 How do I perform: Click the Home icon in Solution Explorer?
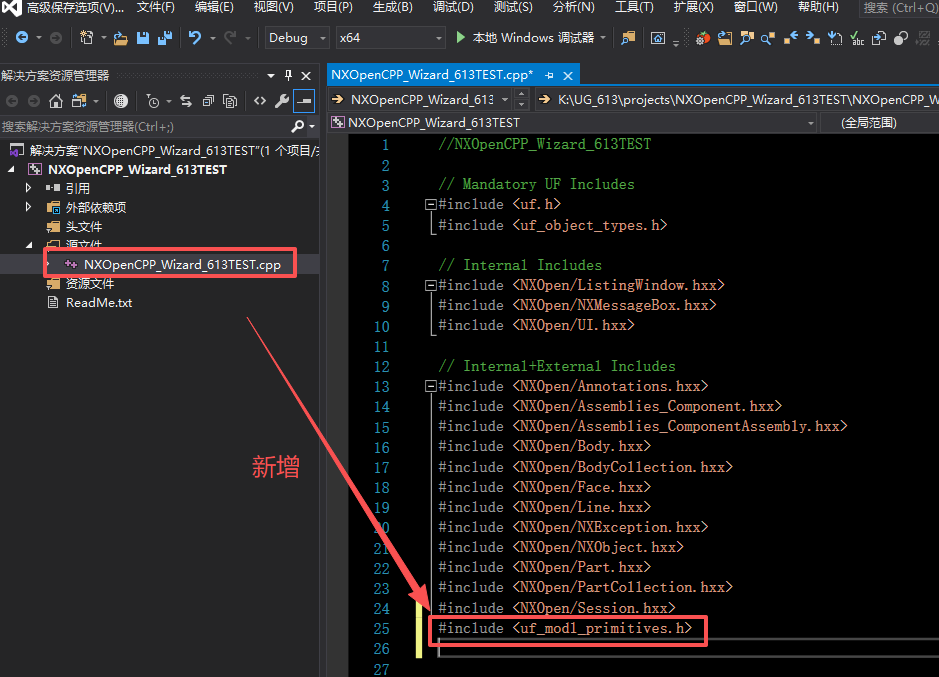56,101
